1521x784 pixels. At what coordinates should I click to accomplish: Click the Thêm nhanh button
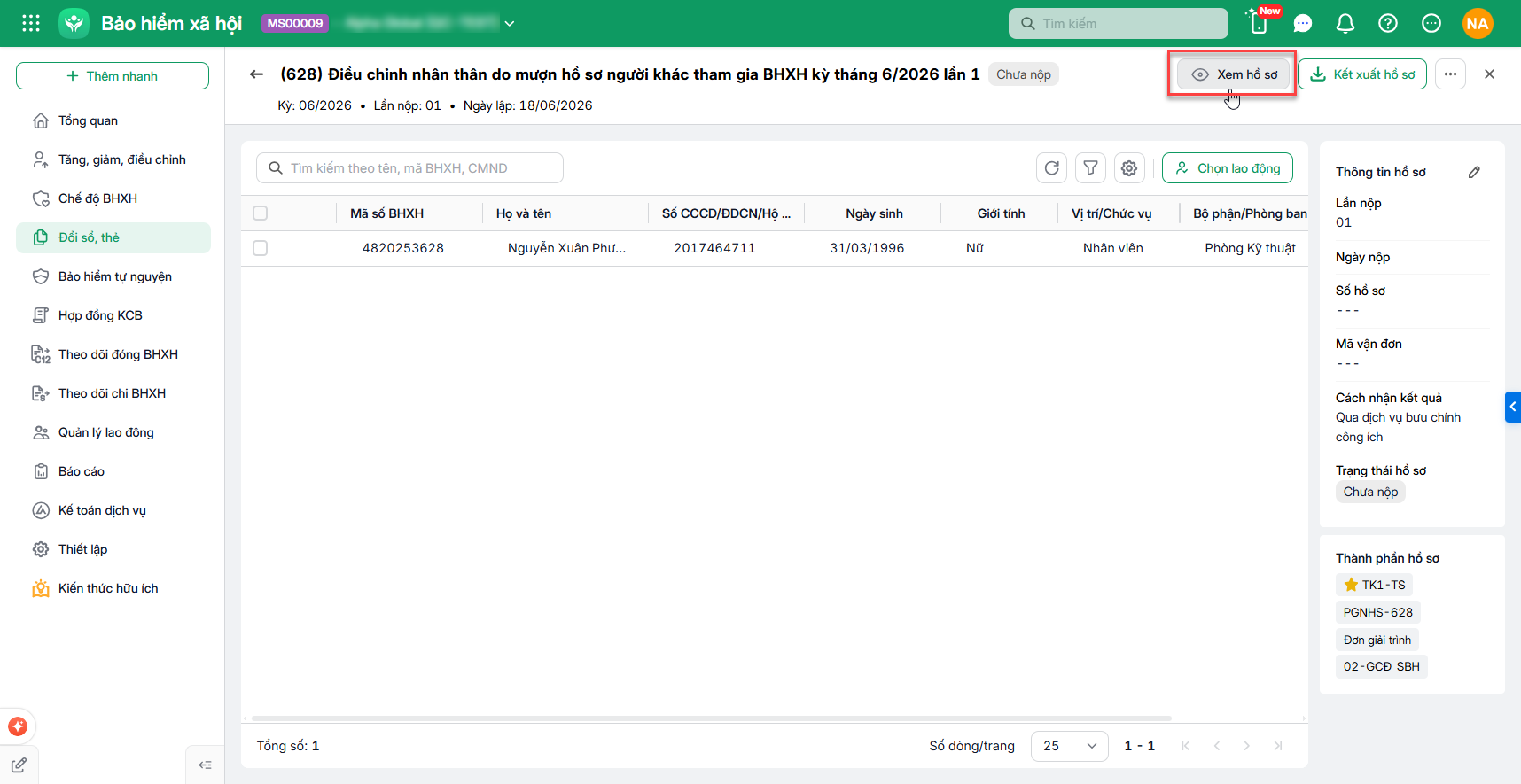click(113, 76)
